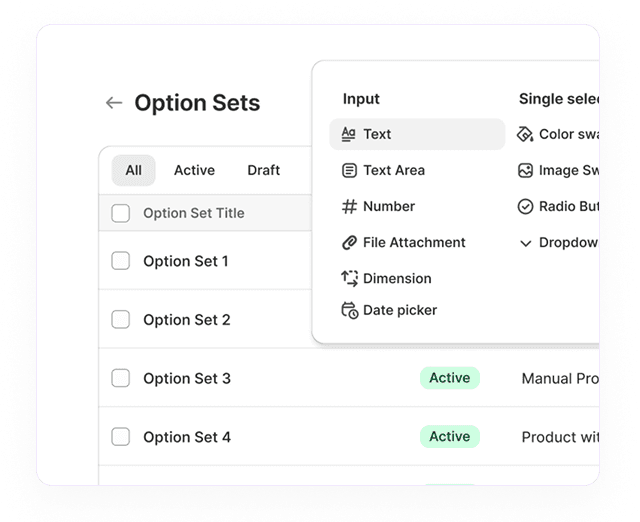The image size is (640, 522).
Task: Choose the Text Area icon
Action: 349,170
